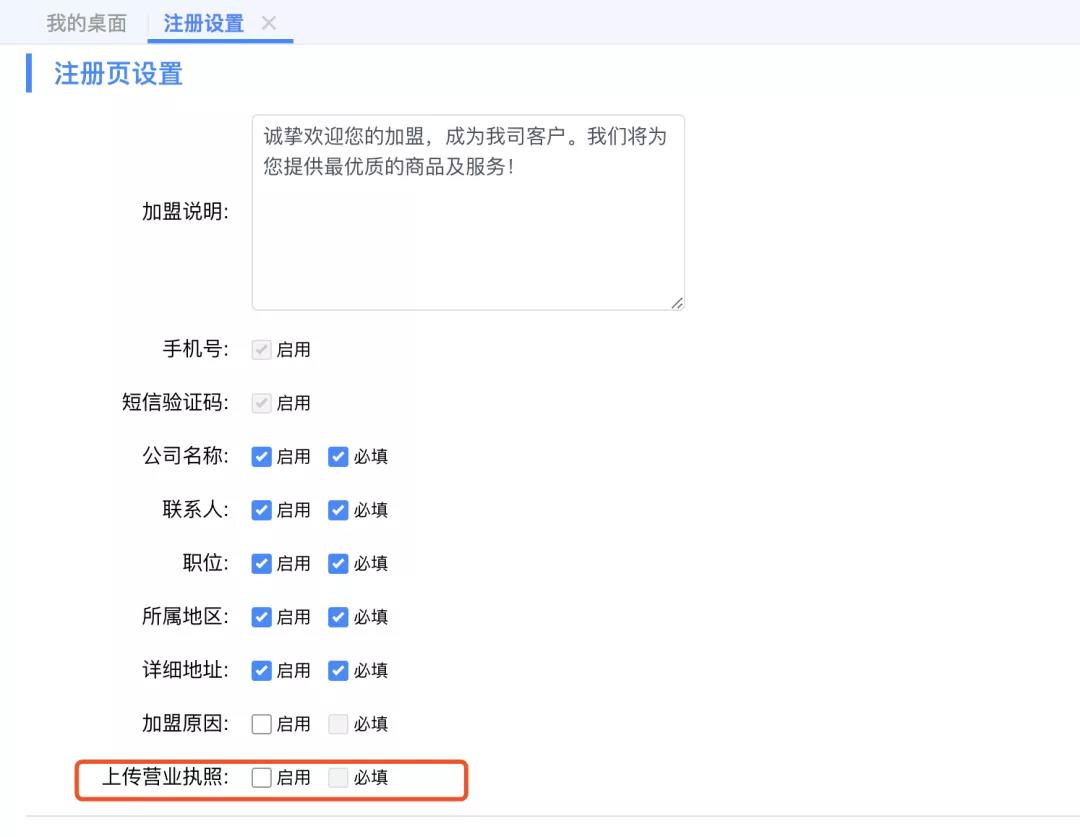Click the 短信验证码 启用 checkbox

click(x=262, y=403)
